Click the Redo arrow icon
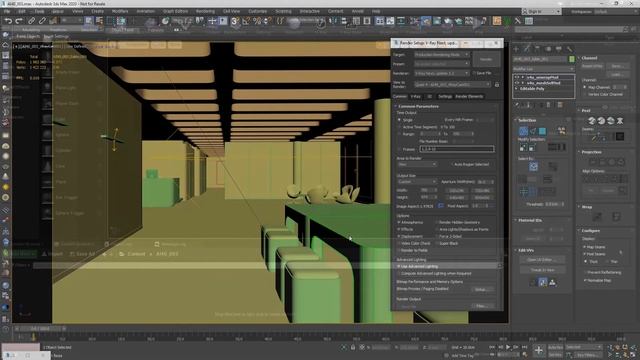The width and height of the screenshot is (640, 360). point(19,20)
